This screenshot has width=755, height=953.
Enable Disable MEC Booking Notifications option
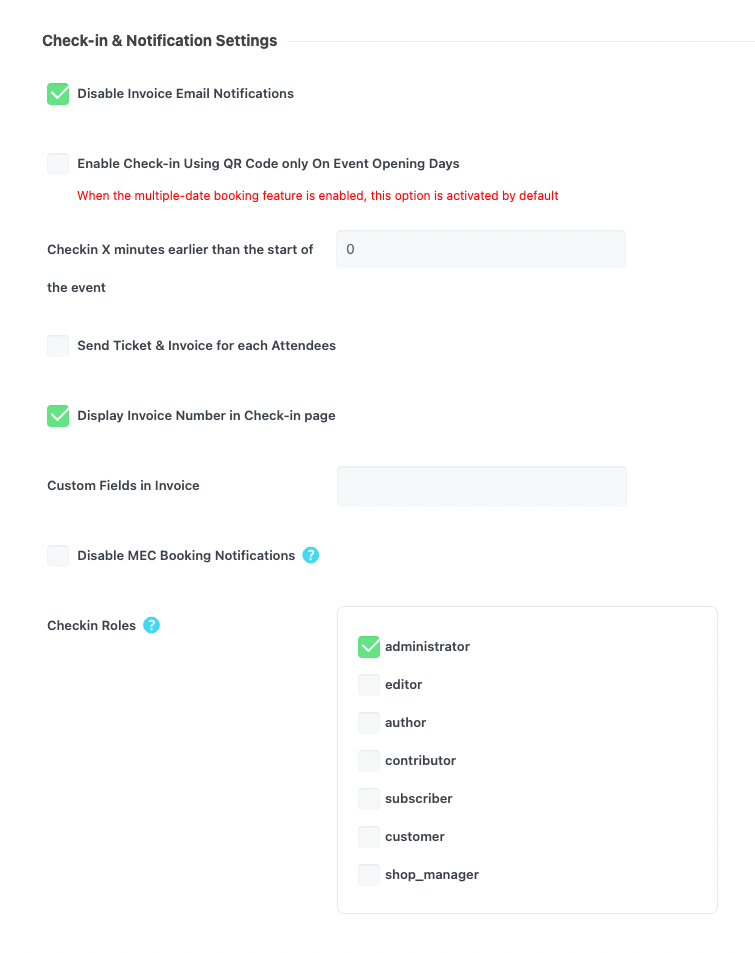[57, 555]
